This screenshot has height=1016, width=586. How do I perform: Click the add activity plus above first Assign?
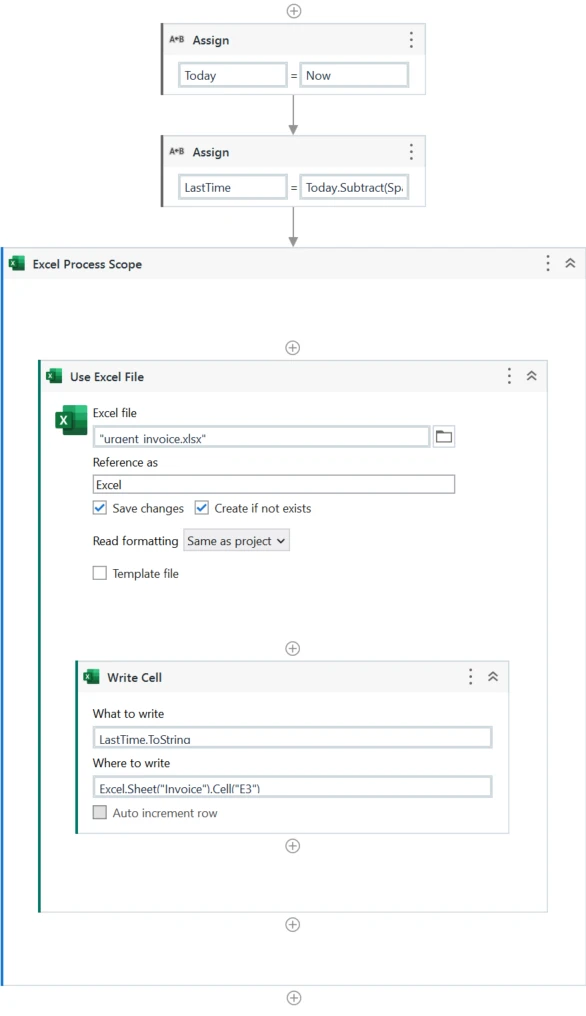[294, 10]
